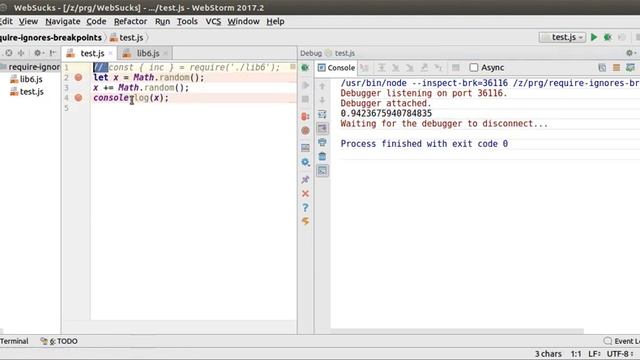This screenshot has width=640, height=360.
Task: Open the Terminal tool window
Action: click(x=14, y=341)
